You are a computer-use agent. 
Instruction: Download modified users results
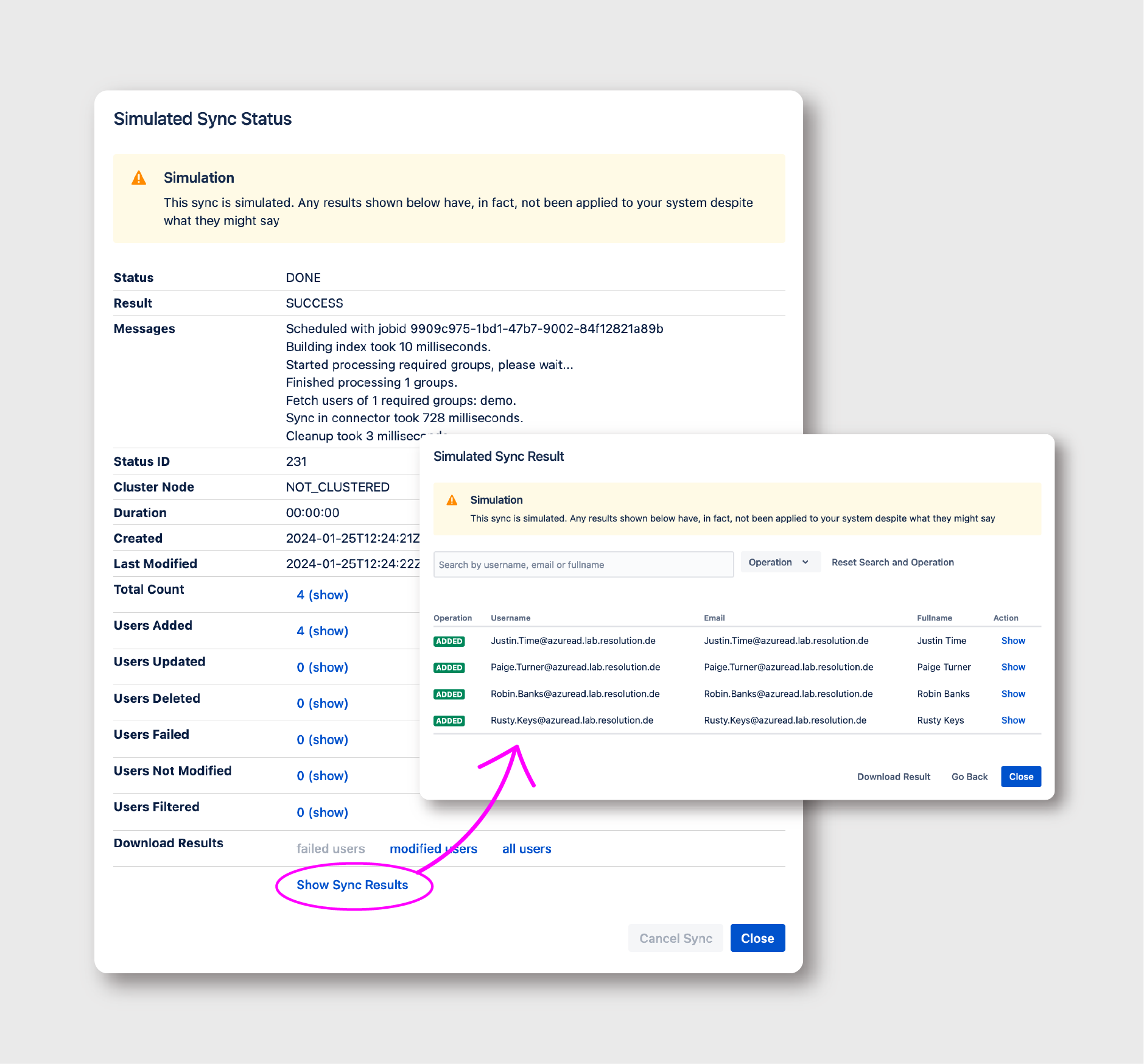pos(433,849)
